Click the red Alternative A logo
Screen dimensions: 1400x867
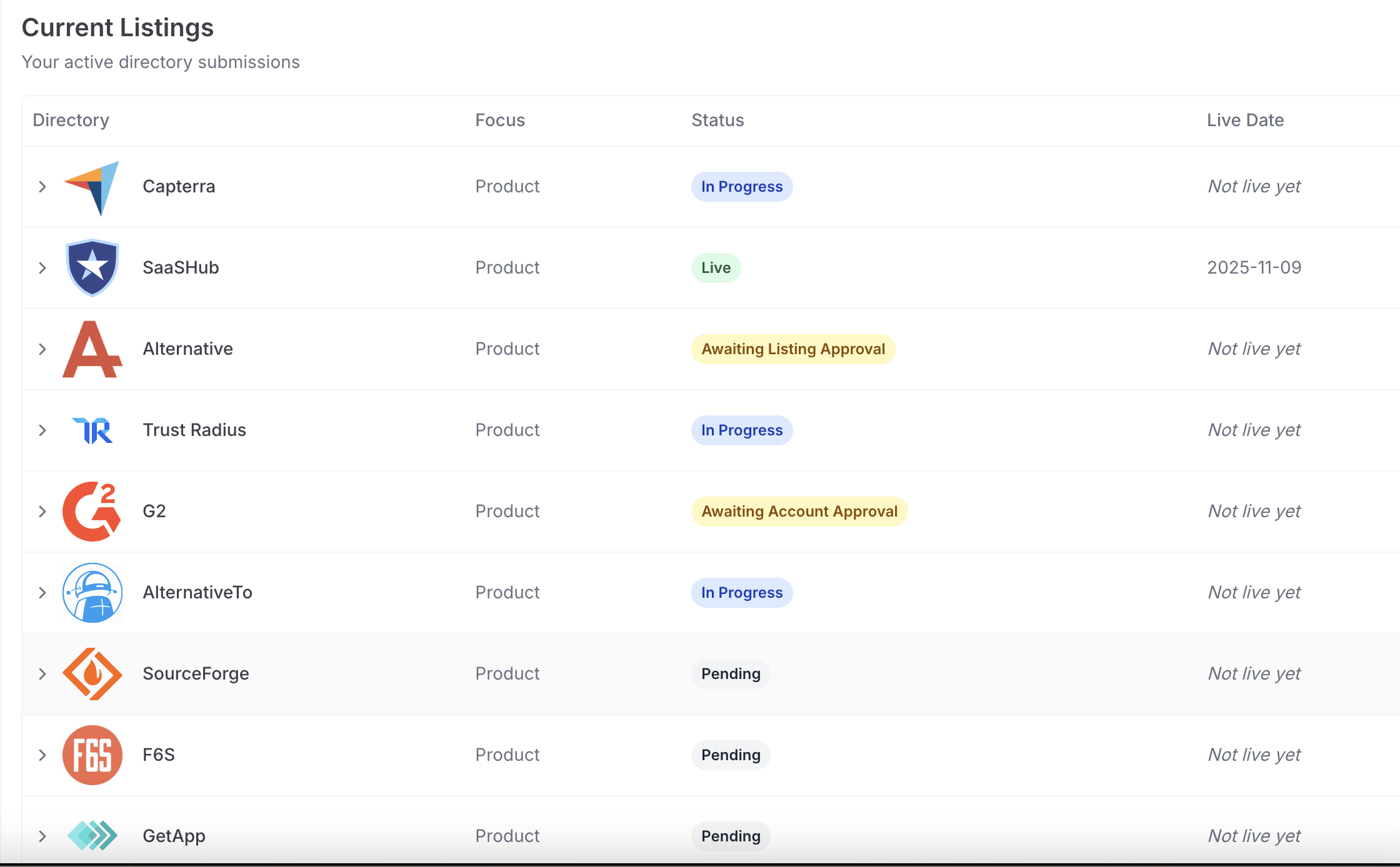(92, 349)
